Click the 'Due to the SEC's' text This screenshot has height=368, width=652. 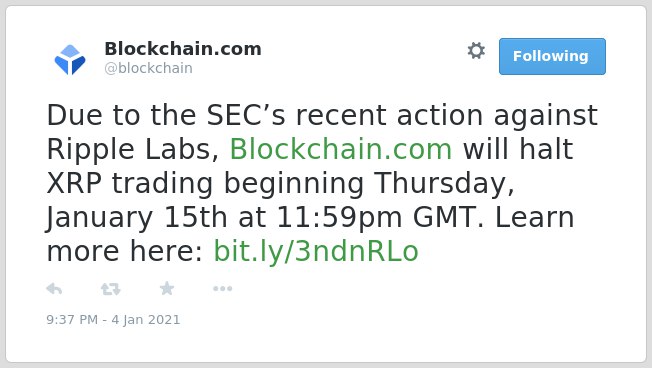[x=166, y=115]
